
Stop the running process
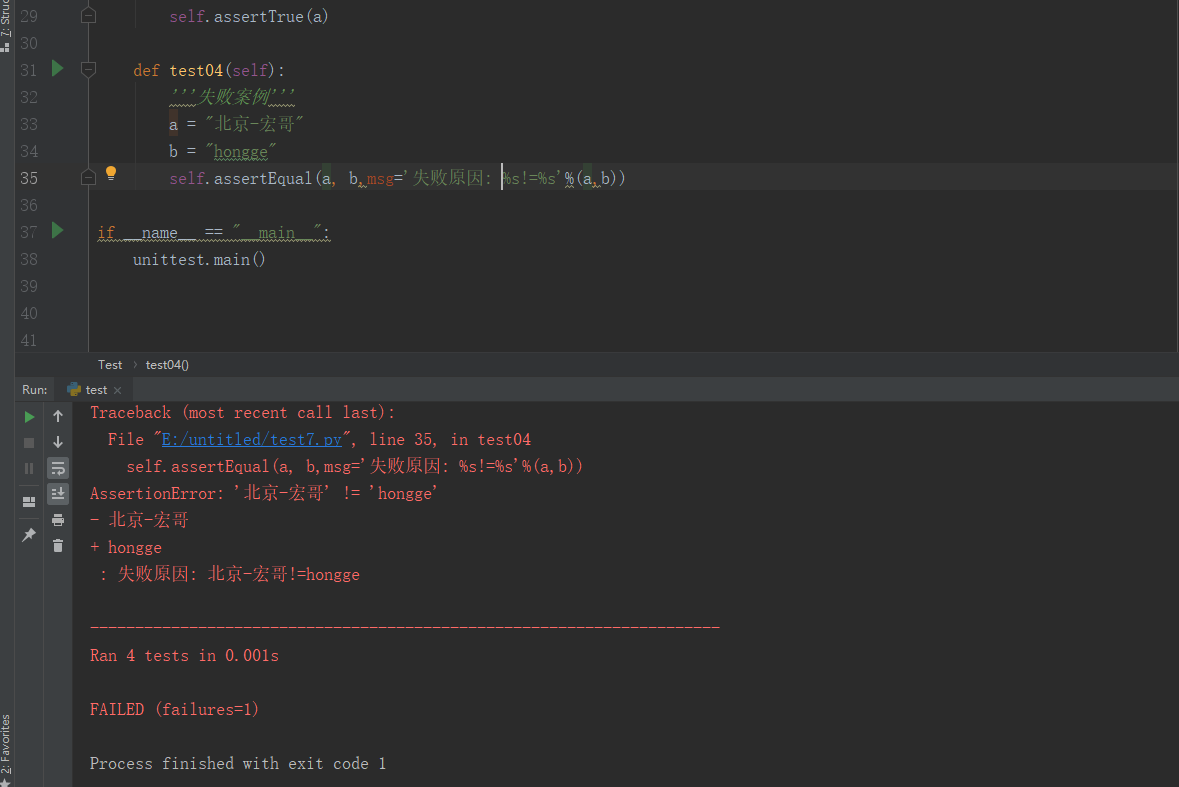[29, 443]
